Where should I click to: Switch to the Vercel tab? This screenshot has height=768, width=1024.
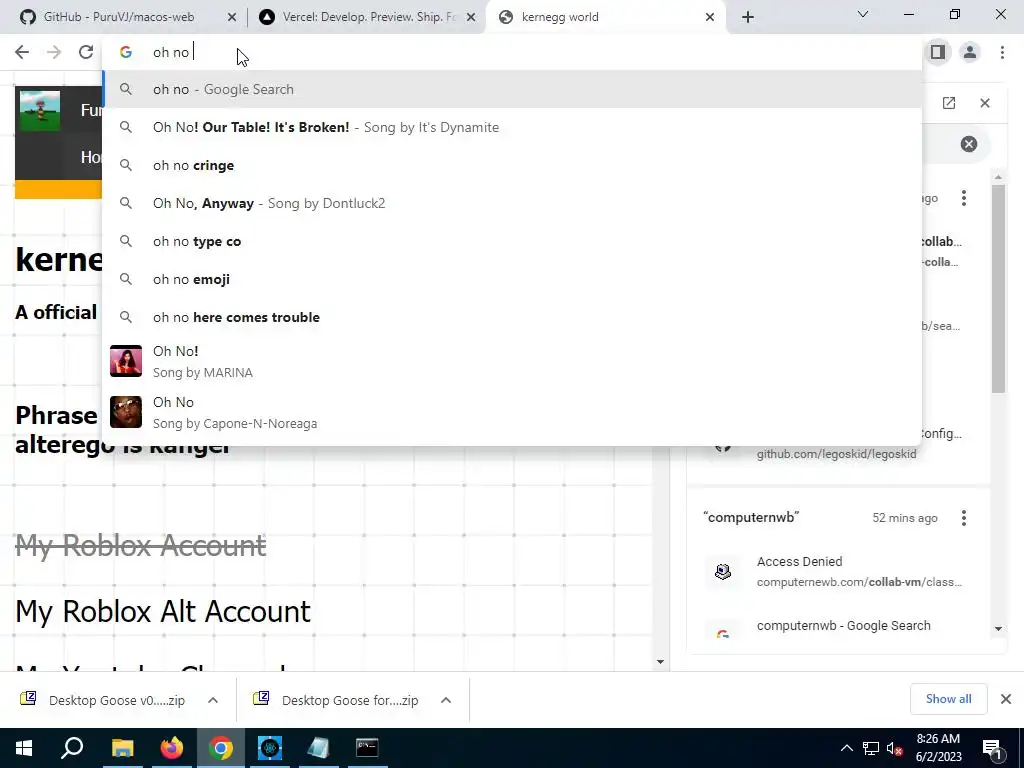click(369, 17)
